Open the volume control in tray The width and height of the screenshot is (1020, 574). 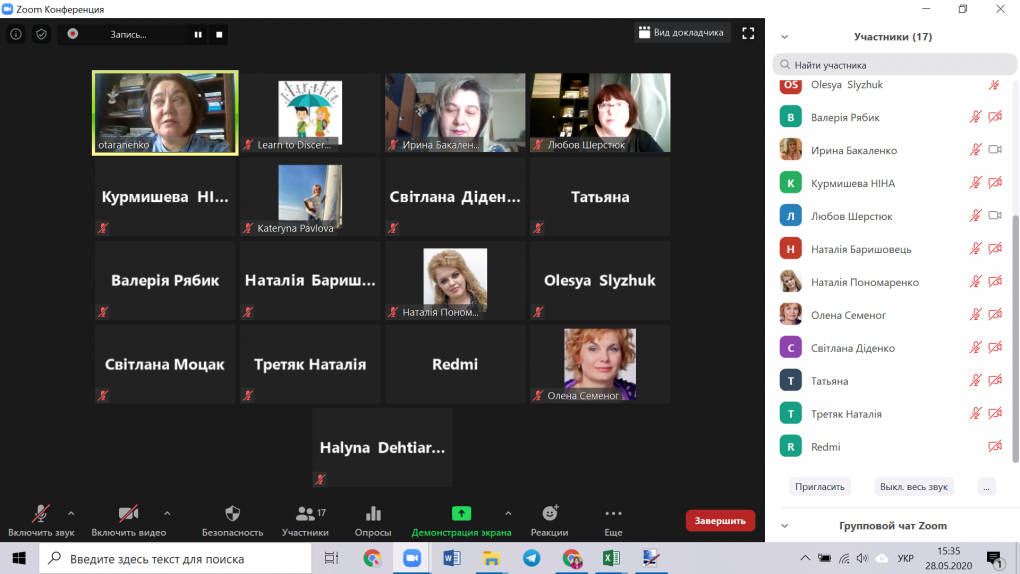[863, 558]
